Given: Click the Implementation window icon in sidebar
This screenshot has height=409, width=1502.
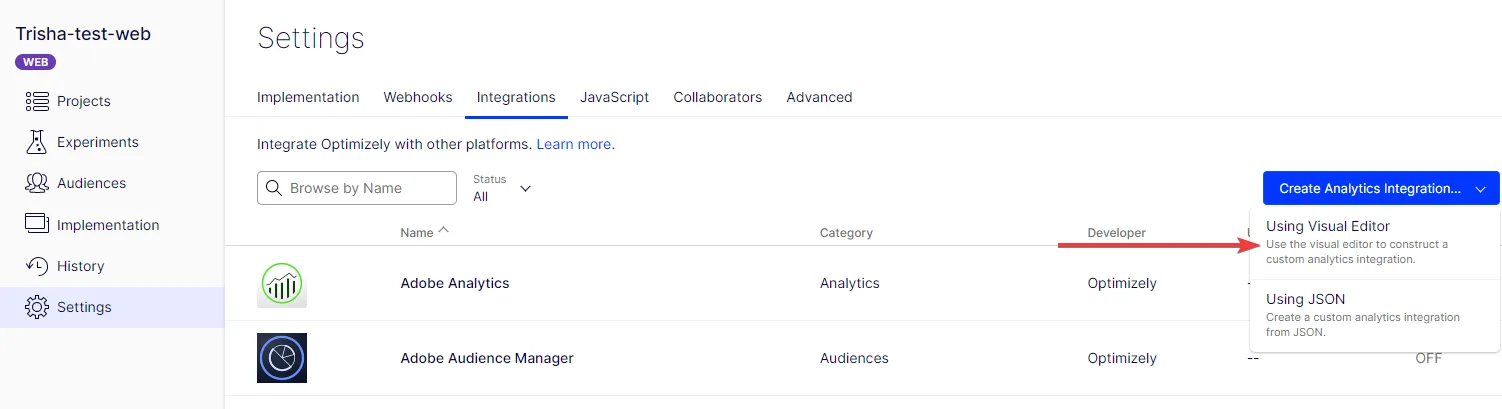Looking at the screenshot, I should (x=37, y=225).
